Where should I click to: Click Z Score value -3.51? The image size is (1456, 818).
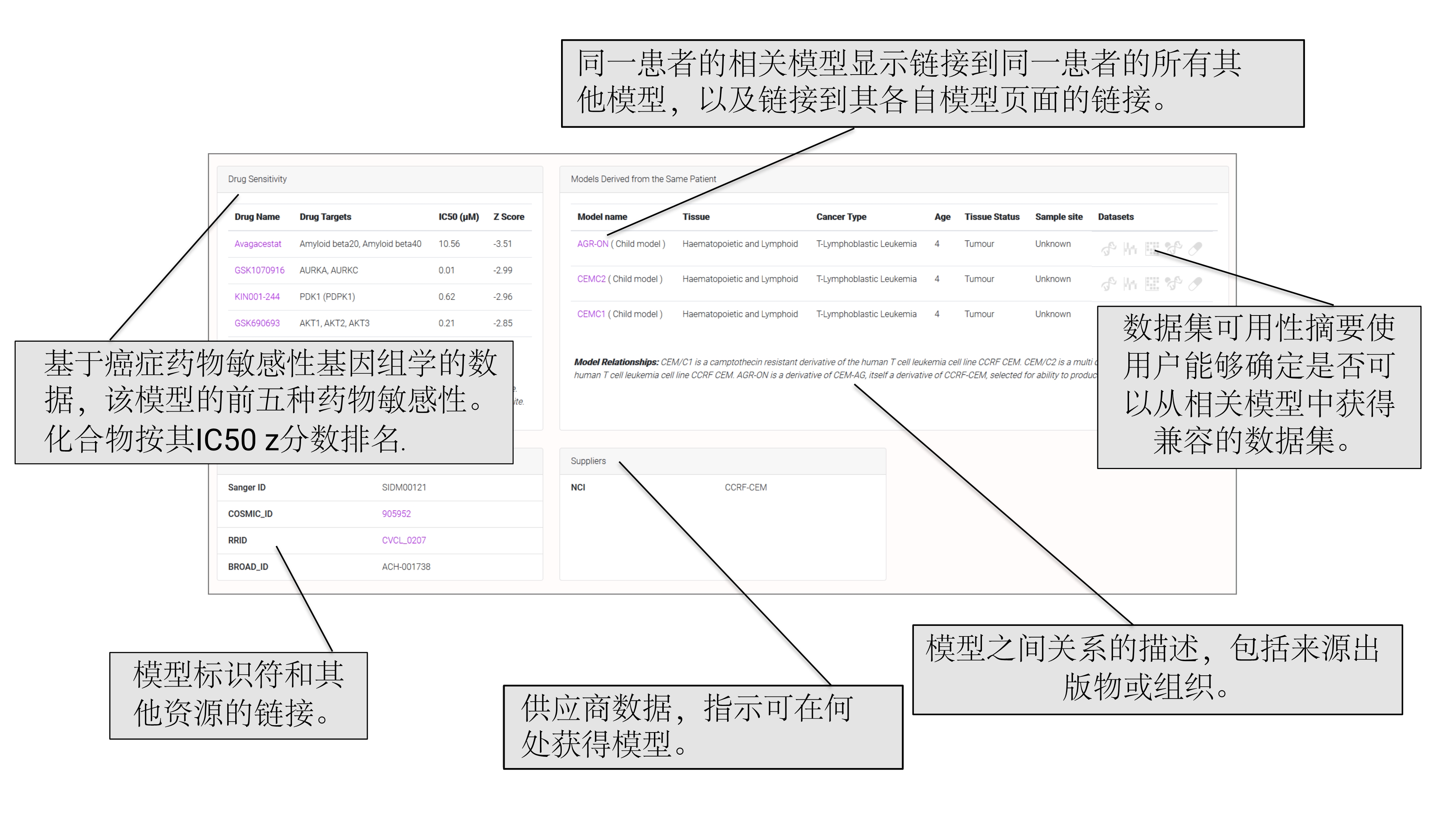502,244
